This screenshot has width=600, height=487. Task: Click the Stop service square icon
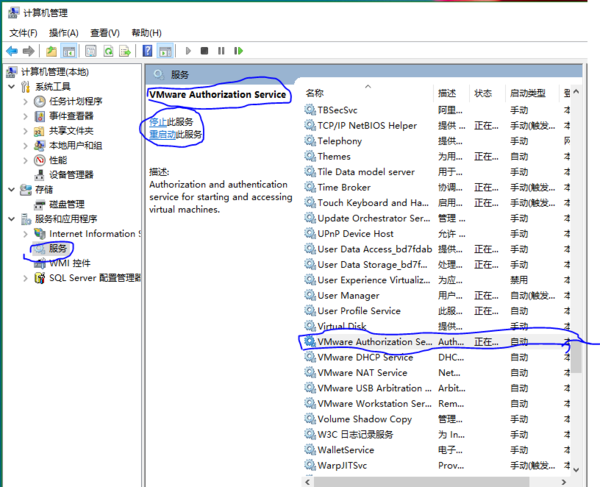[204, 50]
